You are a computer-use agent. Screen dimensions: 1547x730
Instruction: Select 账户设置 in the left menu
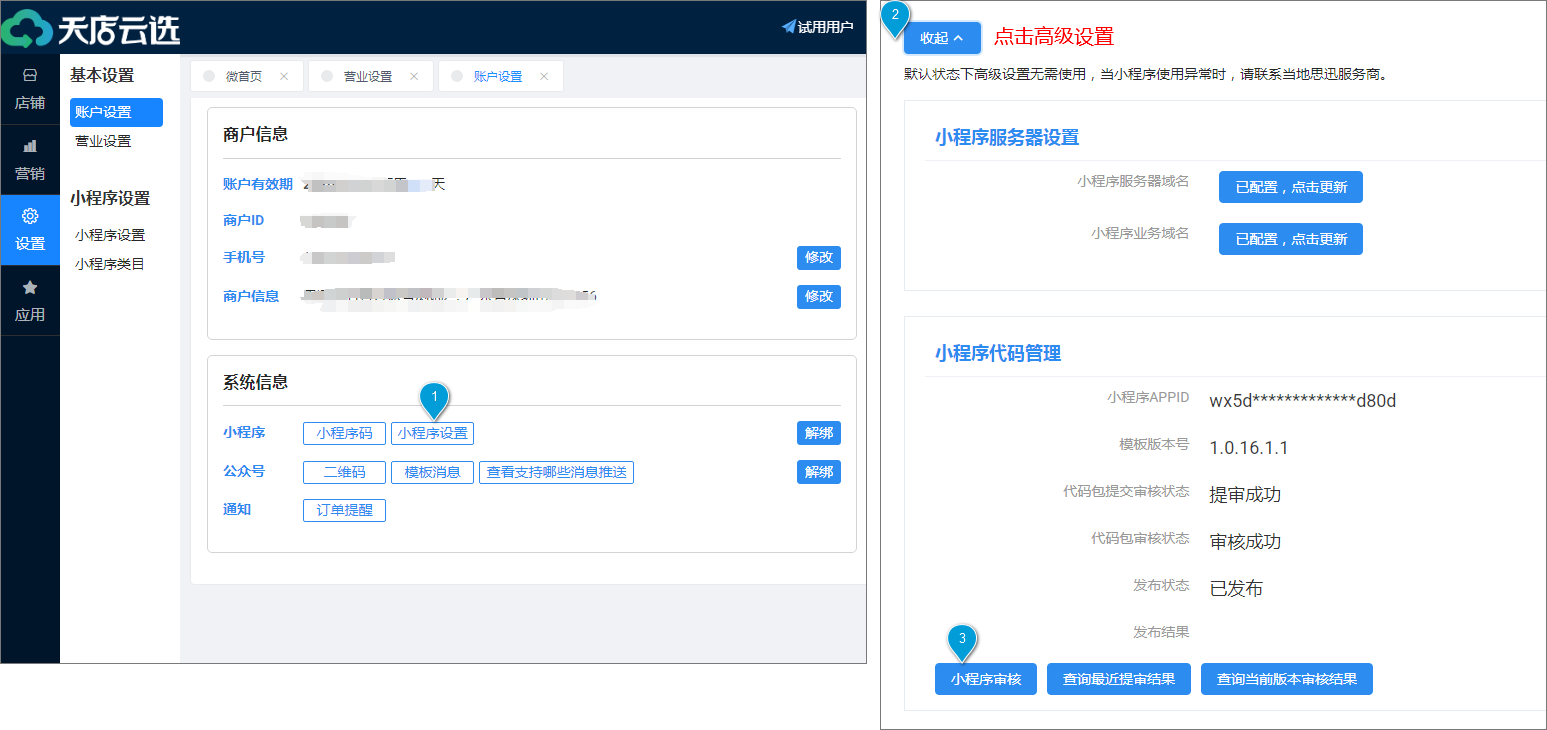point(116,112)
